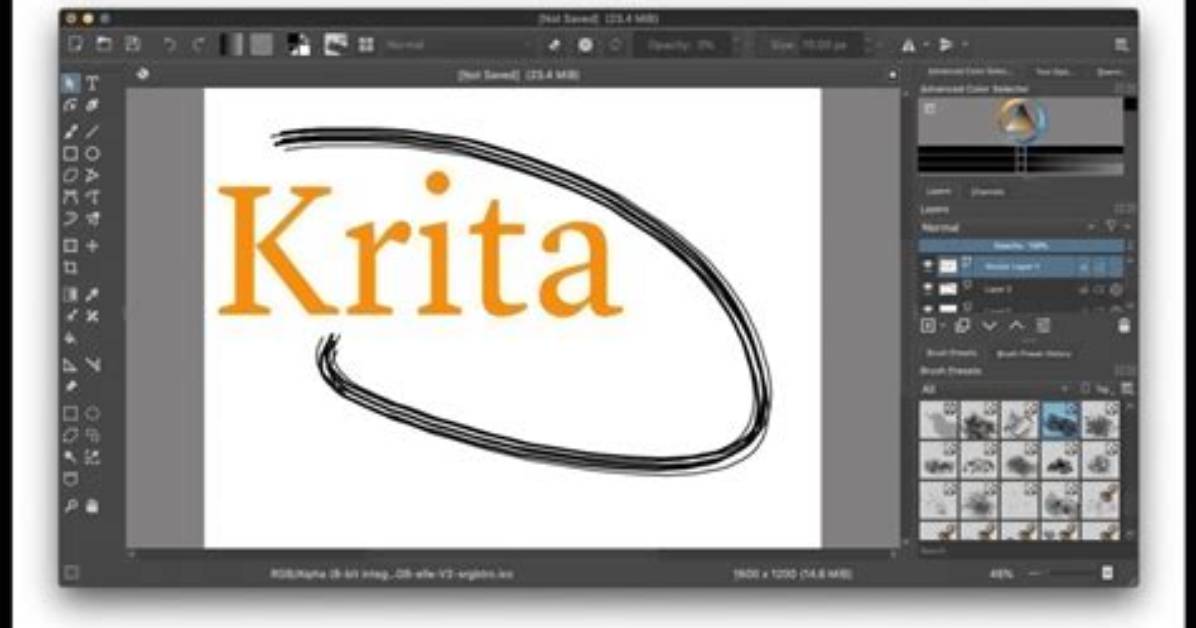The width and height of the screenshot is (1196, 628).
Task: Adjust the brush Size slider
Action: (x=810, y=45)
